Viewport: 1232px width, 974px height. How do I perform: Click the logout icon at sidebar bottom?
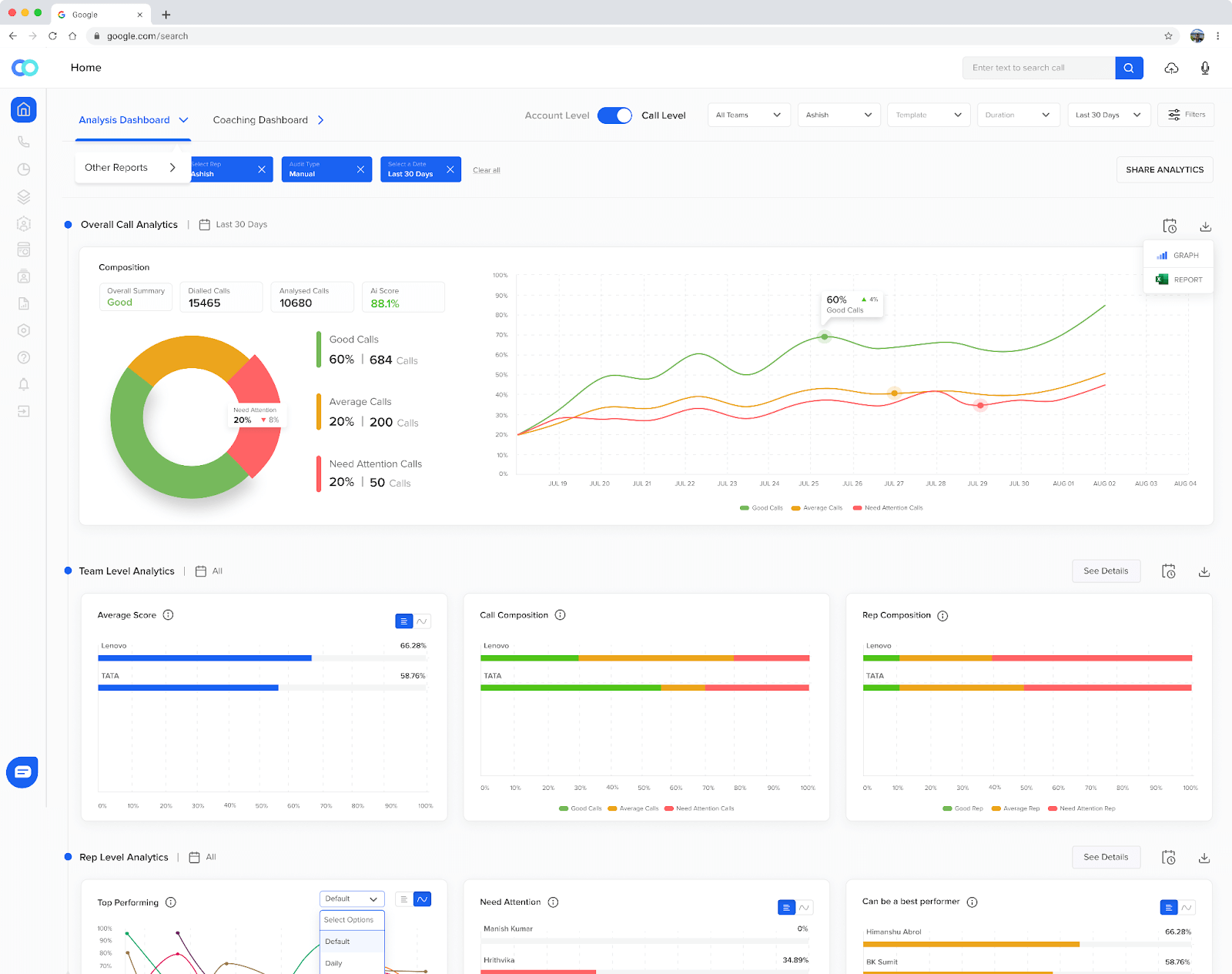tap(23, 411)
